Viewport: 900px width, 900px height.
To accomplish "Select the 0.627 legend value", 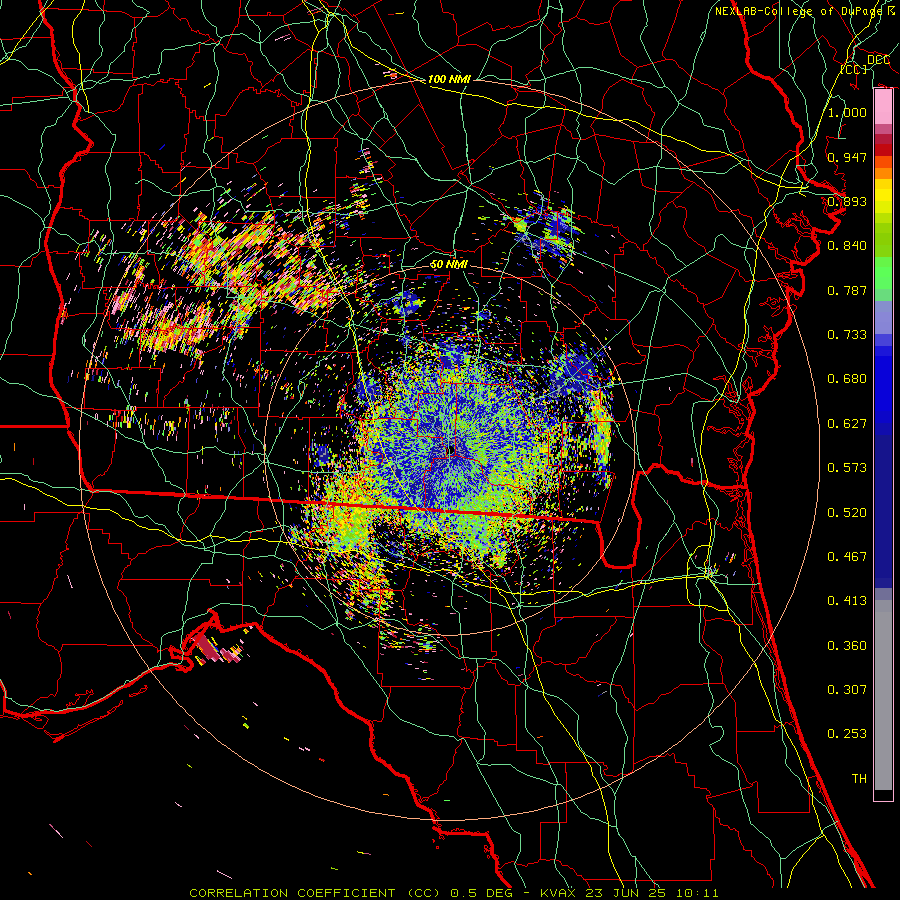I will (x=847, y=424).
